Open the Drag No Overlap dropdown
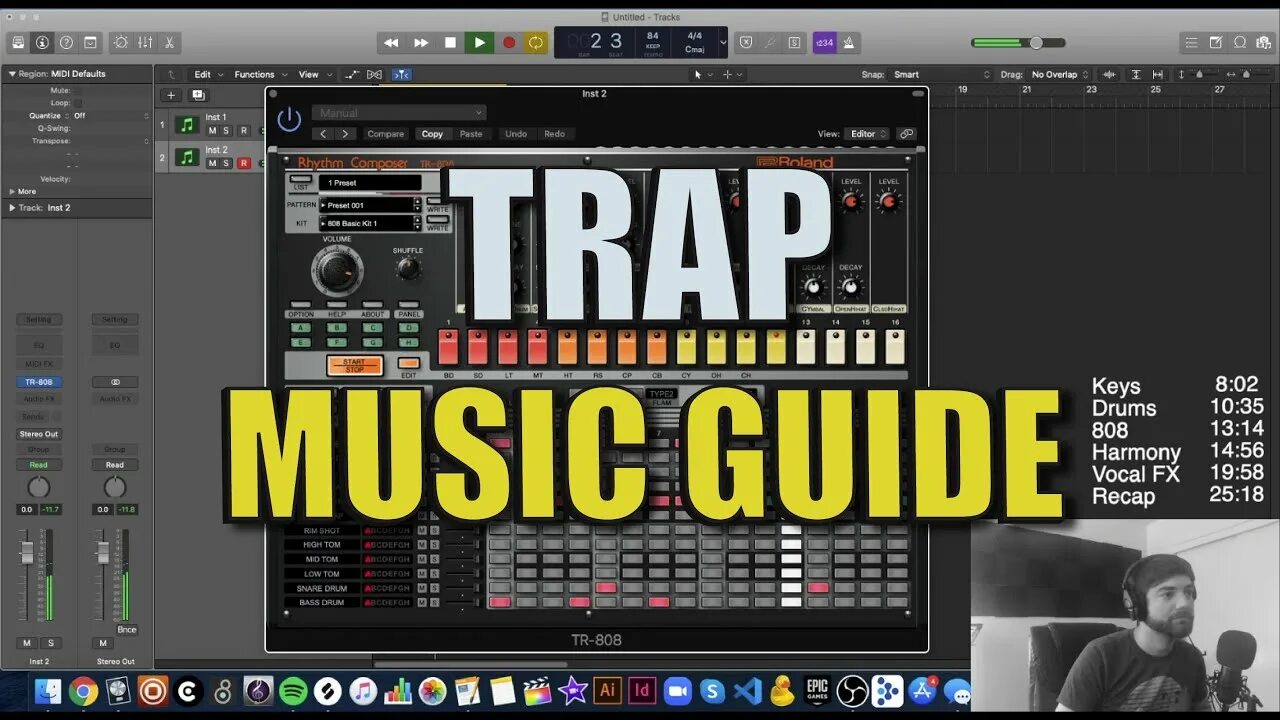 pyautogui.click(x=1060, y=74)
